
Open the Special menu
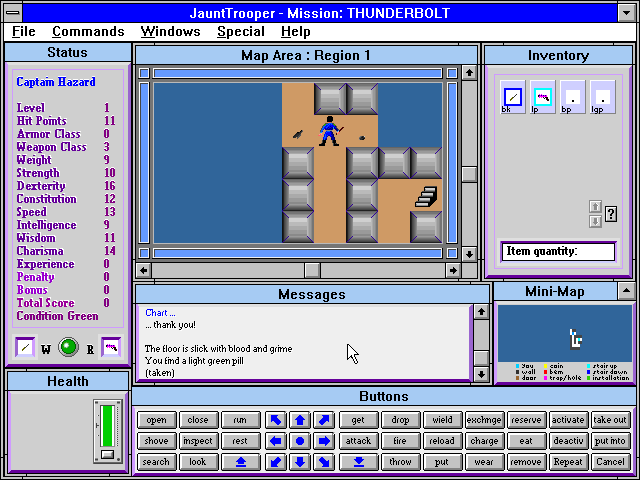[x=241, y=32]
